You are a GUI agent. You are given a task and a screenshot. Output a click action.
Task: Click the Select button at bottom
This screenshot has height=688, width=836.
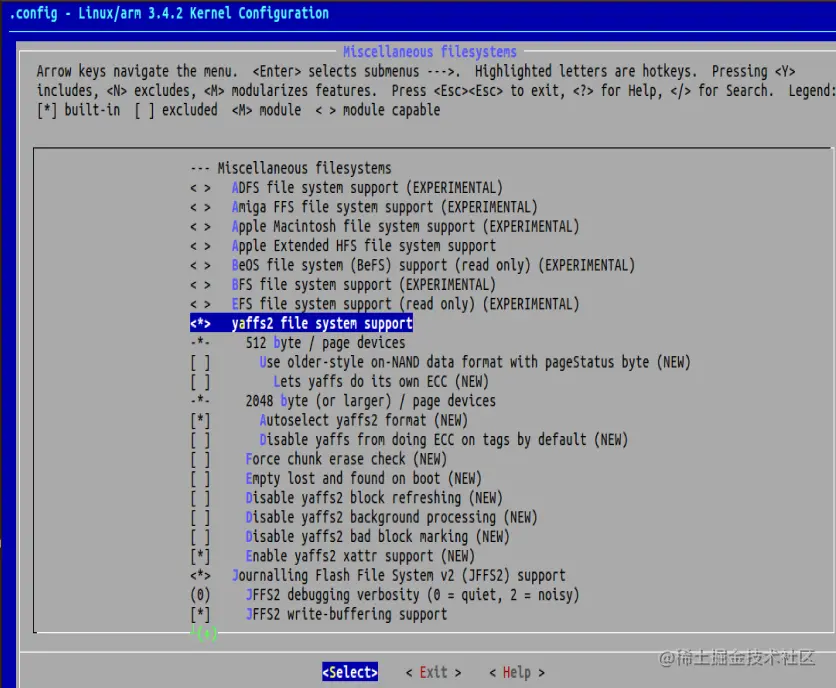[x=350, y=672]
